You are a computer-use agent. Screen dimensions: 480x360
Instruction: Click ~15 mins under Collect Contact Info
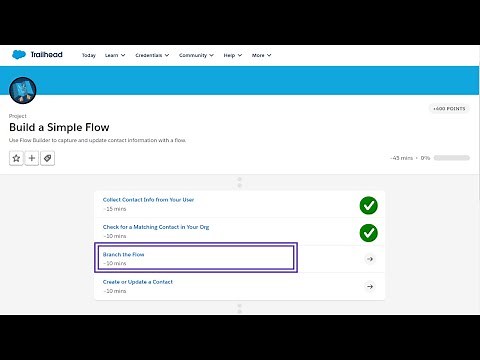point(115,209)
